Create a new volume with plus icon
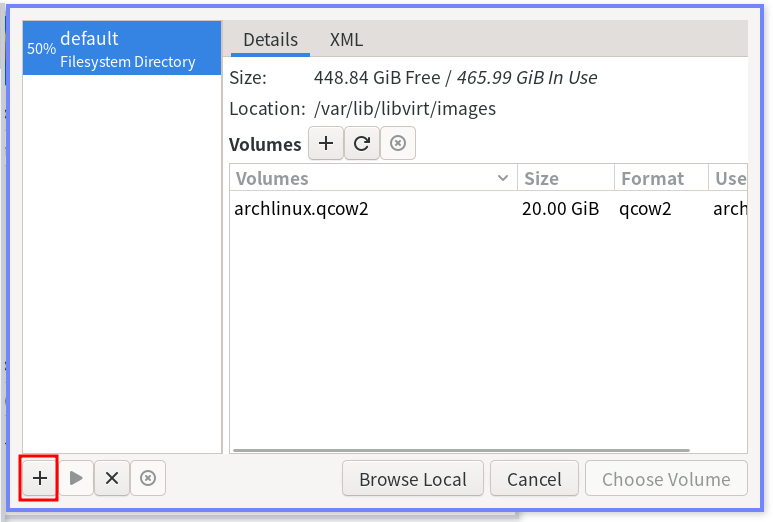Screen dimensions: 773x522 325,144
